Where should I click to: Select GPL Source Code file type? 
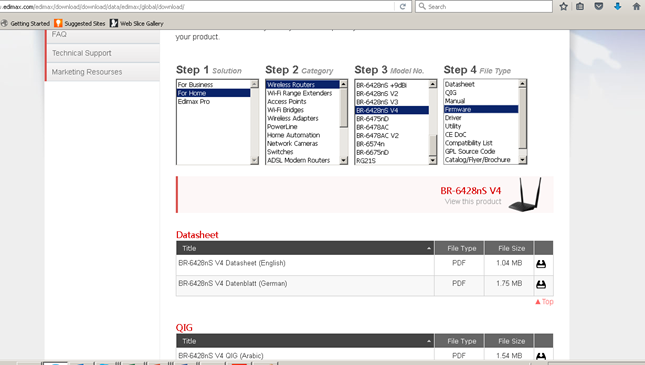(481, 151)
